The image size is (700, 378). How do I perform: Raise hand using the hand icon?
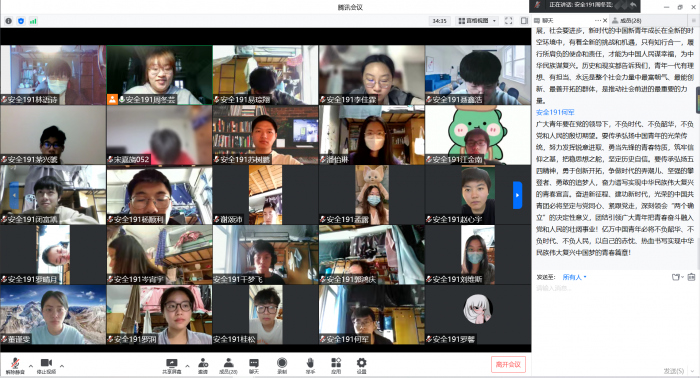[310, 366]
